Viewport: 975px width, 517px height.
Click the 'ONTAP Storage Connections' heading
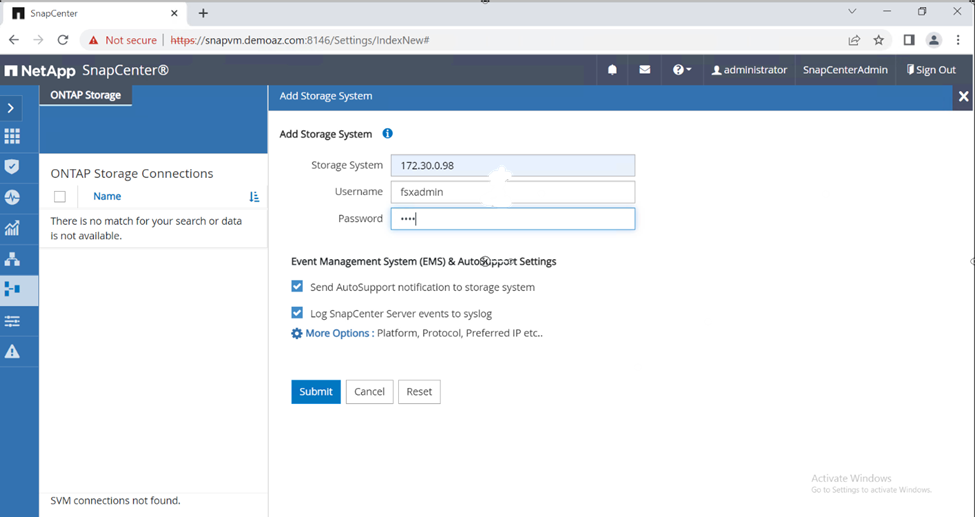click(132, 174)
